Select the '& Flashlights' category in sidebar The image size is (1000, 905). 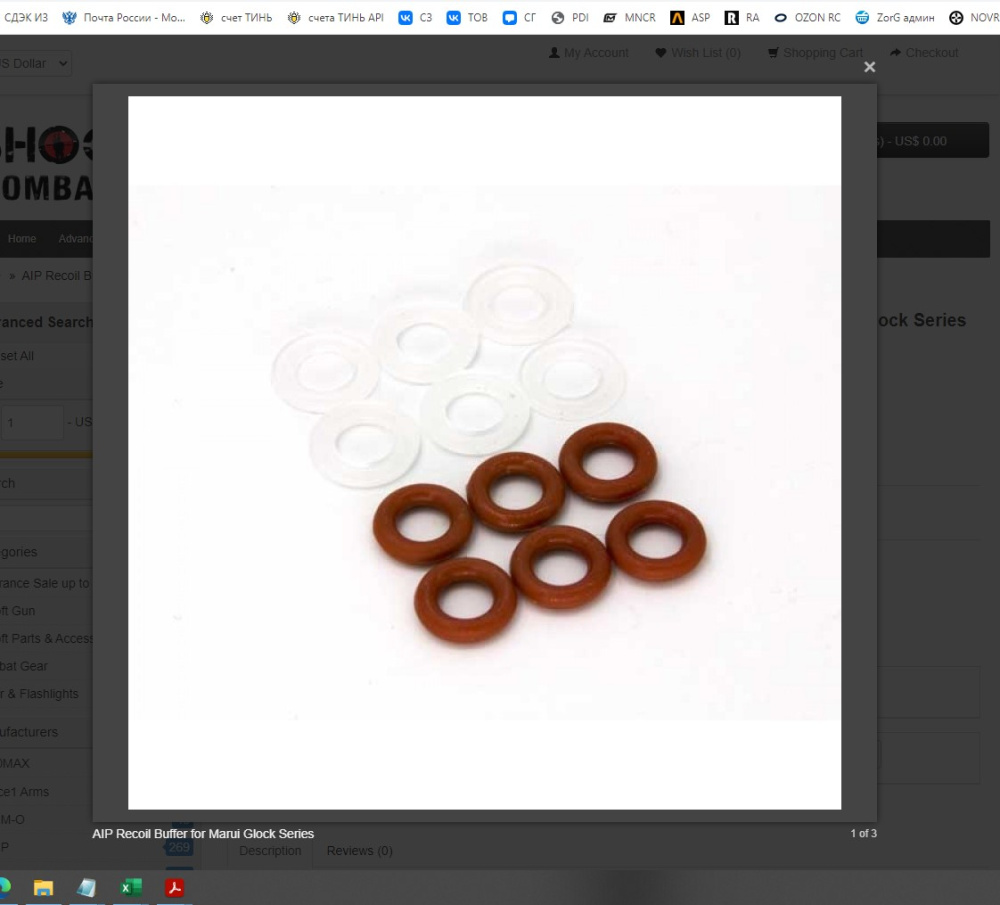pos(40,694)
